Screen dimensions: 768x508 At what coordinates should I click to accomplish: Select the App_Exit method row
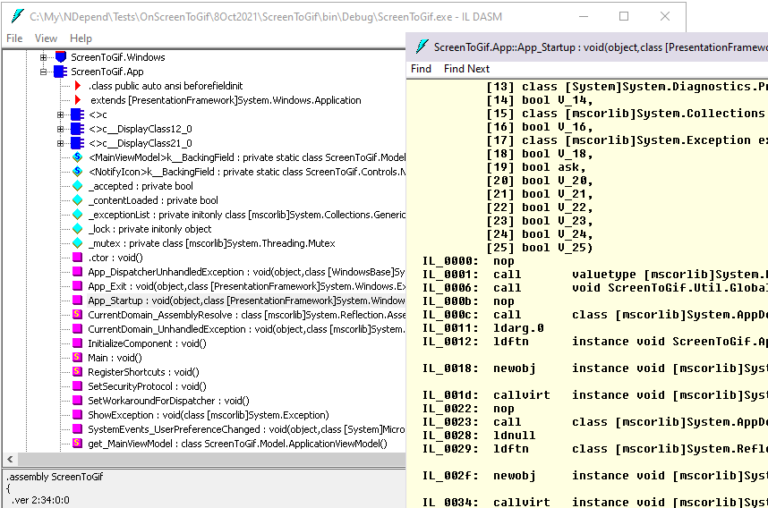click(246, 286)
